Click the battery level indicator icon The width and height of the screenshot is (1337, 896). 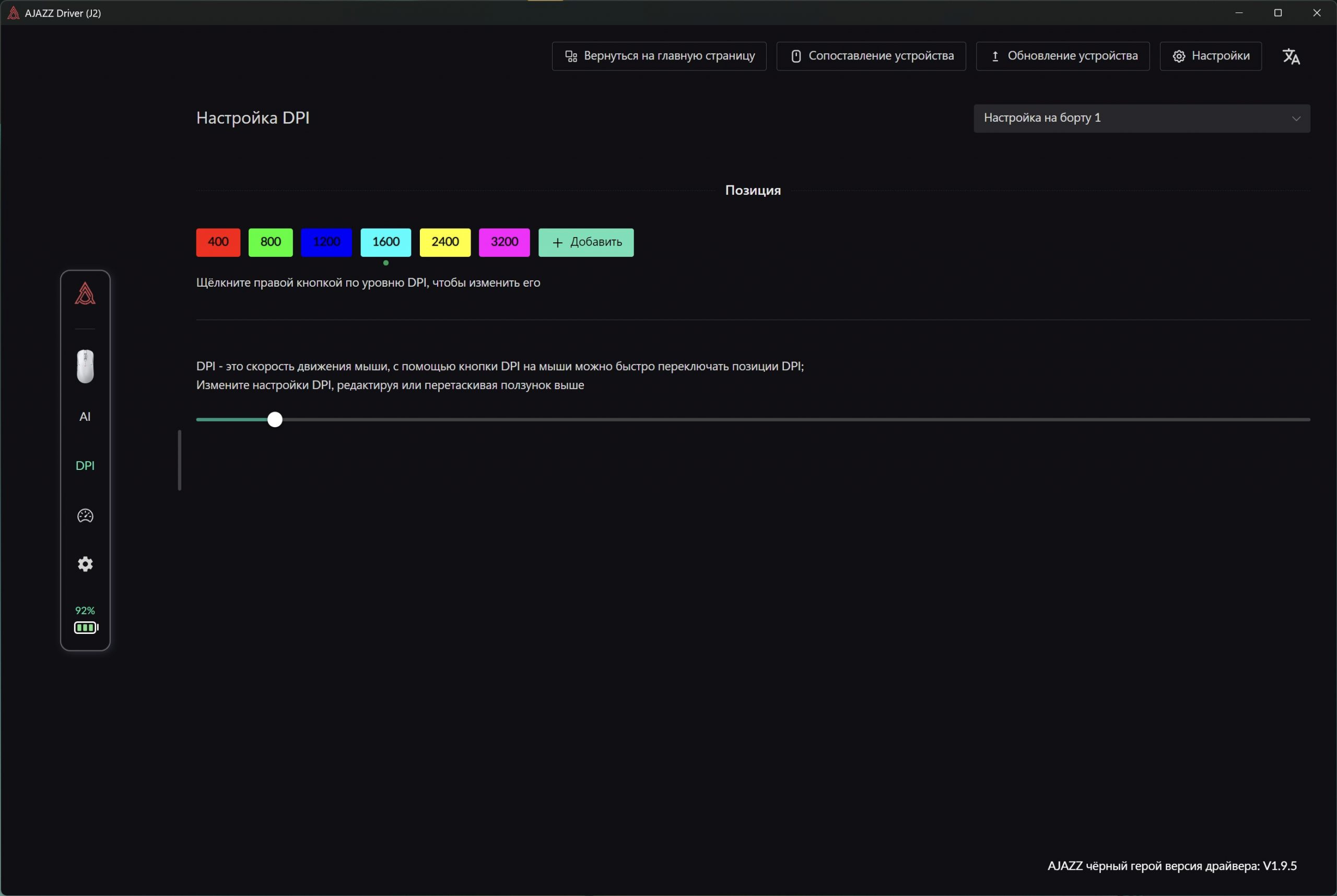(x=86, y=628)
